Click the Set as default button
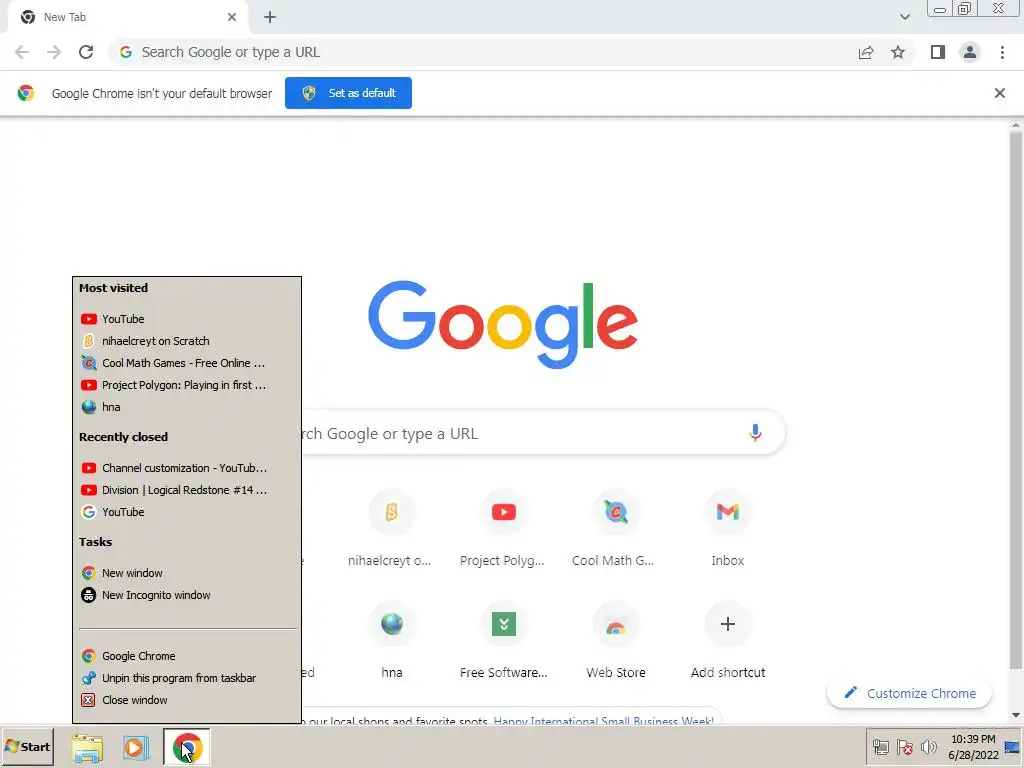This screenshot has width=1024, height=768. [348, 93]
